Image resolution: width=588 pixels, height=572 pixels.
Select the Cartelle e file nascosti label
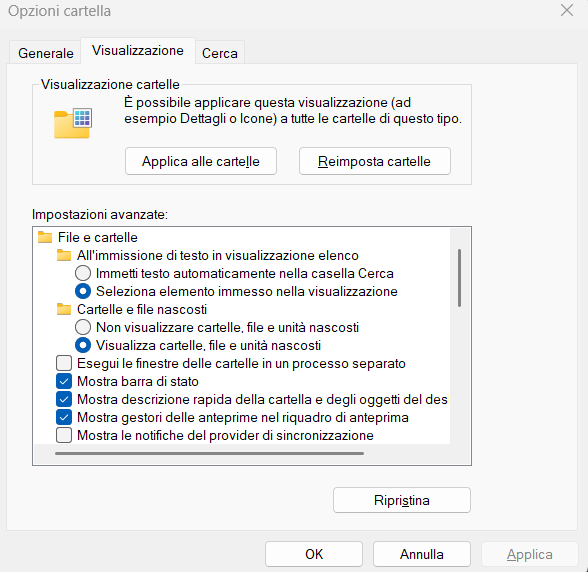(x=142, y=309)
